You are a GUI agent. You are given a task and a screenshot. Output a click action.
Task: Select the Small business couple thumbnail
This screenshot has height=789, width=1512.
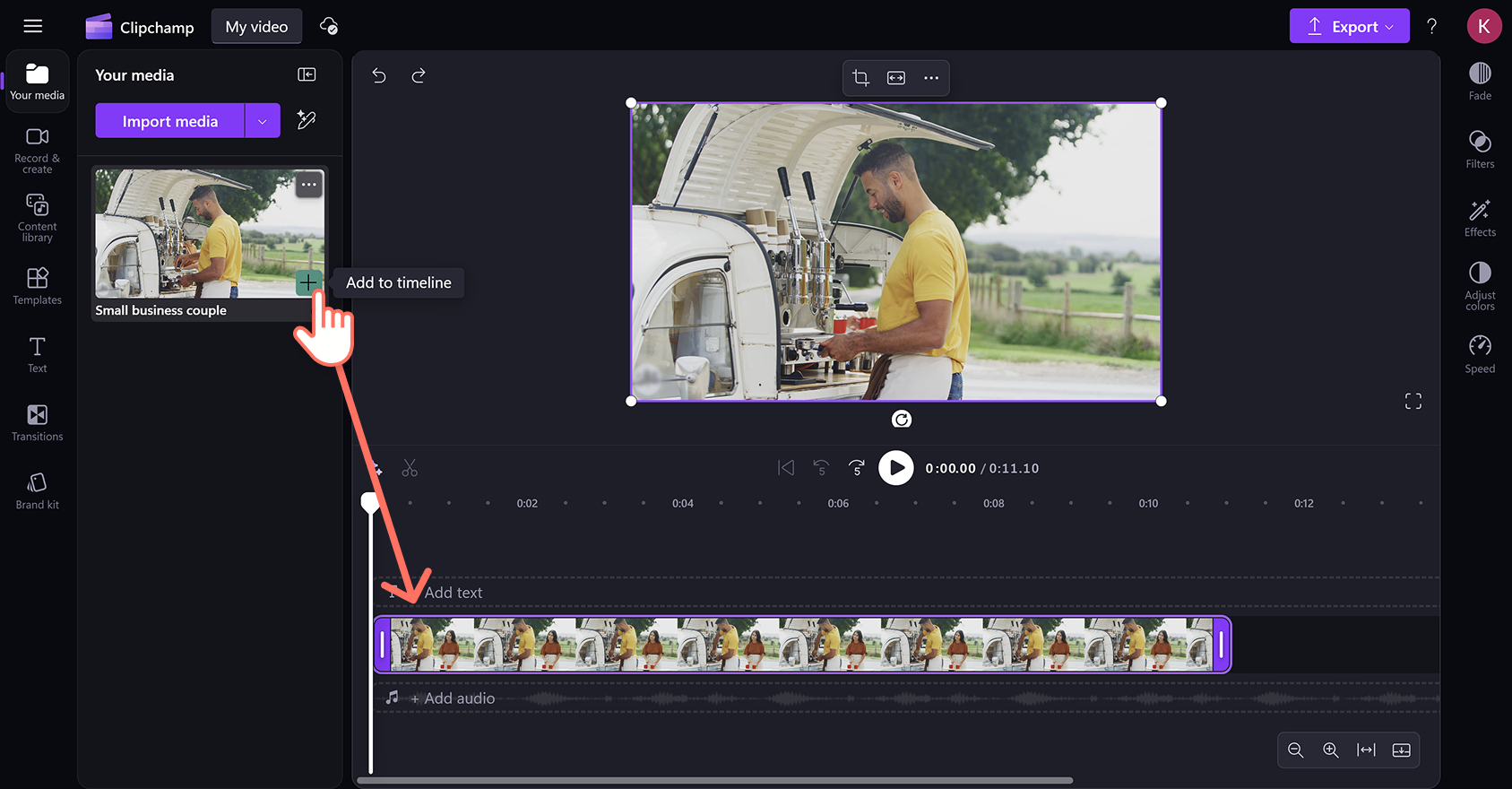[x=210, y=233]
